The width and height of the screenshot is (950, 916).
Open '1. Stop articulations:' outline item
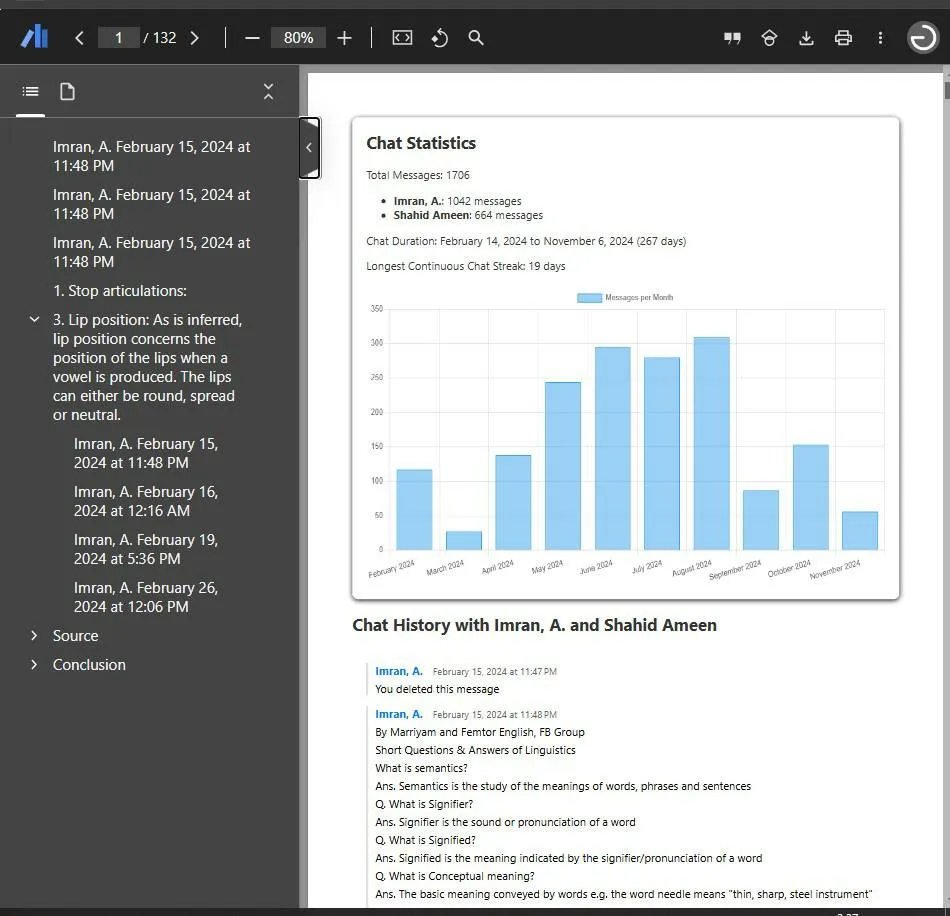(120, 291)
